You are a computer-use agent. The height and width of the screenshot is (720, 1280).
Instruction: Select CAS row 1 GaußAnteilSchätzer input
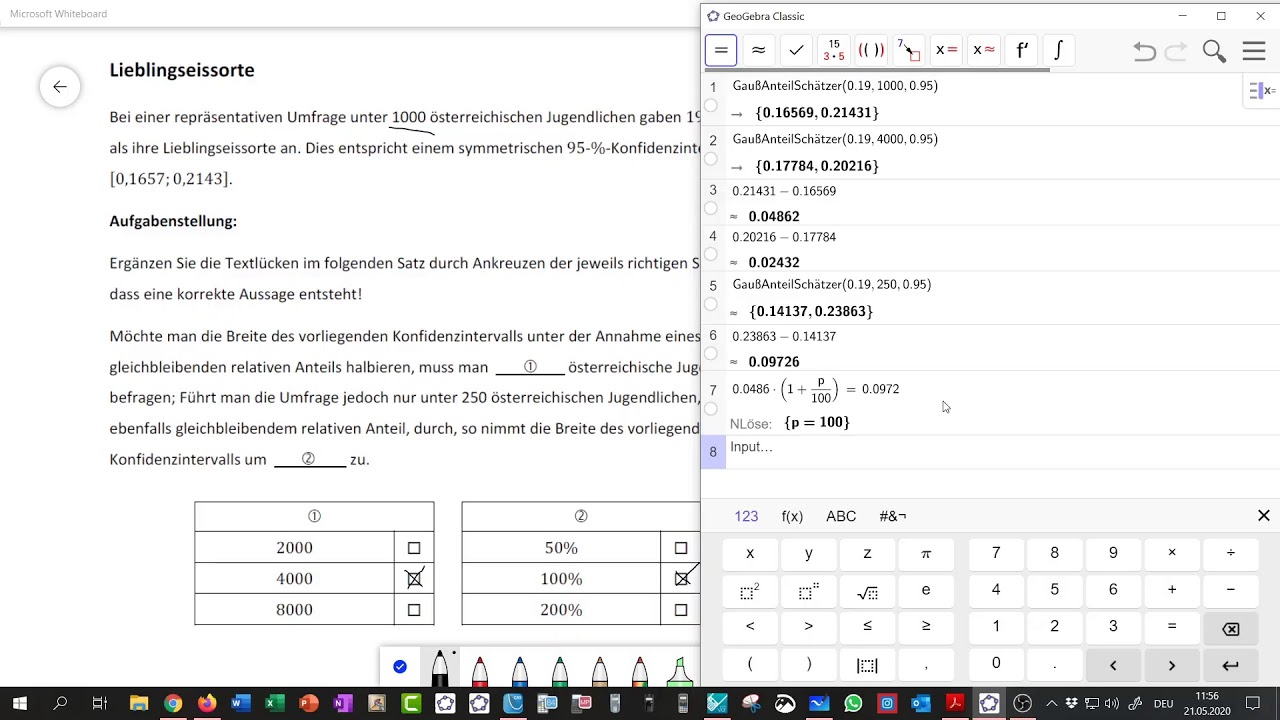pos(835,86)
